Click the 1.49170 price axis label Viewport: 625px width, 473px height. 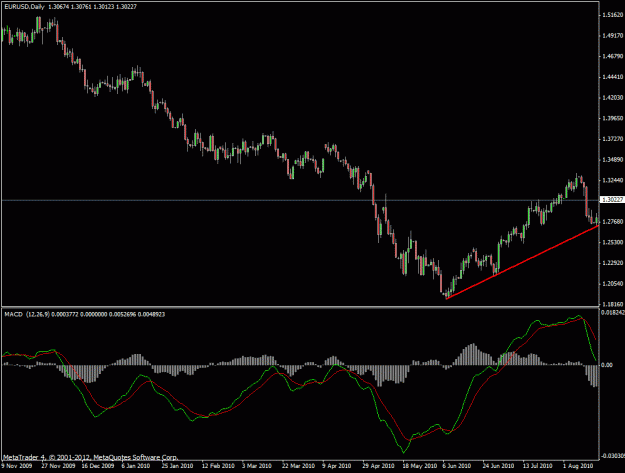tap(613, 36)
